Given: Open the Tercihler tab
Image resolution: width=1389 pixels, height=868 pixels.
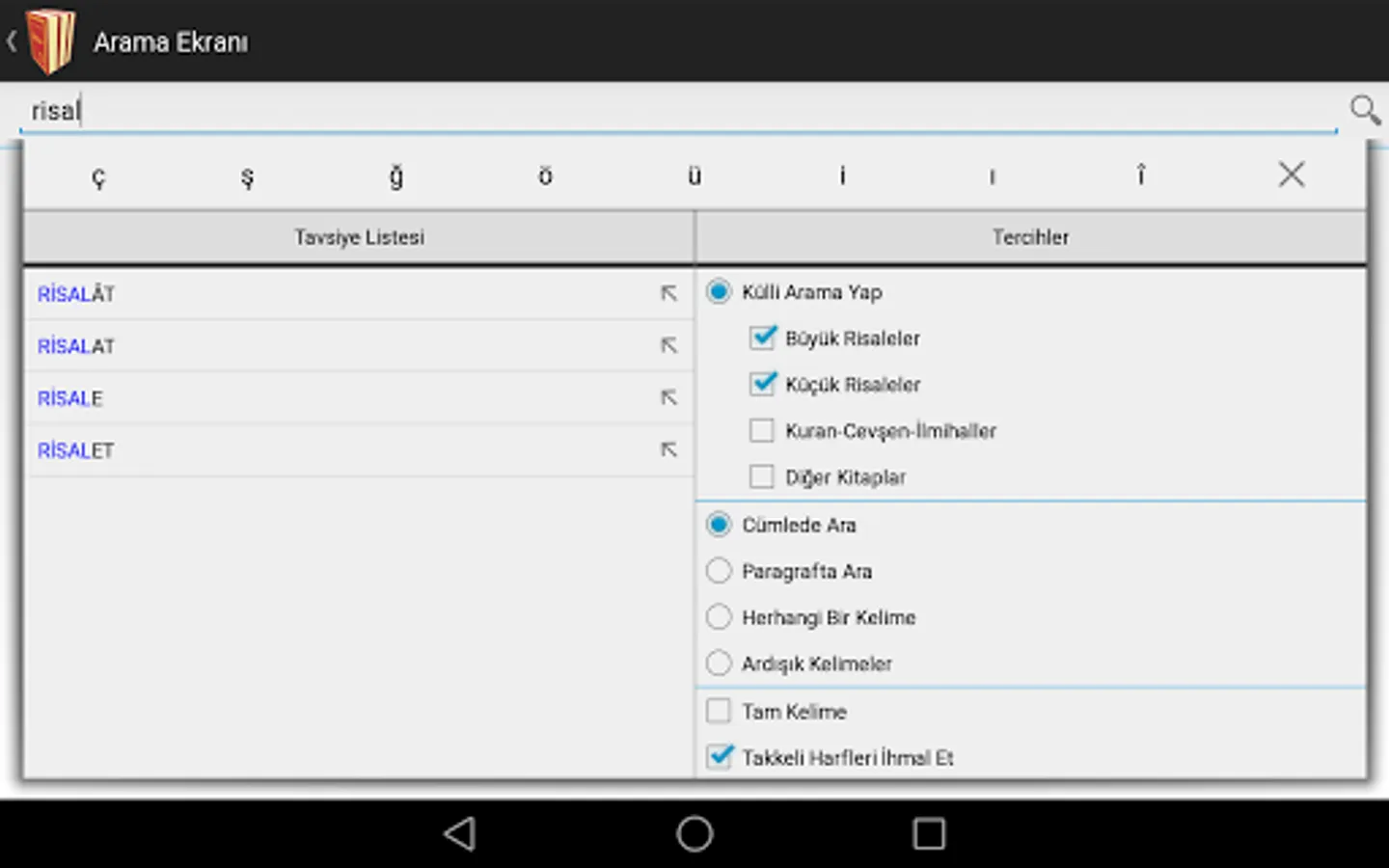Looking at the screenshot, I should (x=1030, y=237).
